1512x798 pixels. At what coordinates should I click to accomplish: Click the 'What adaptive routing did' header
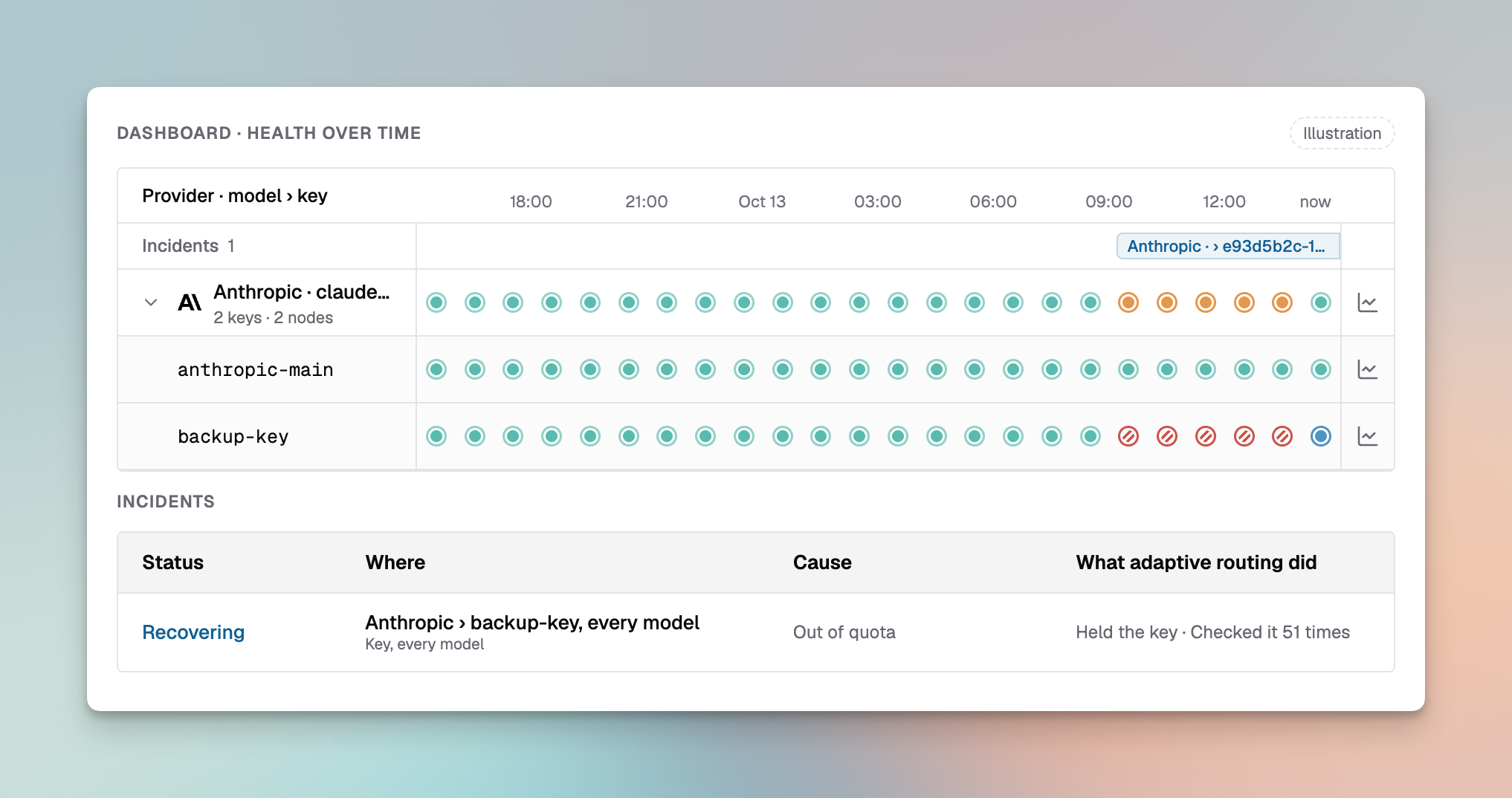click(1196, 562)
